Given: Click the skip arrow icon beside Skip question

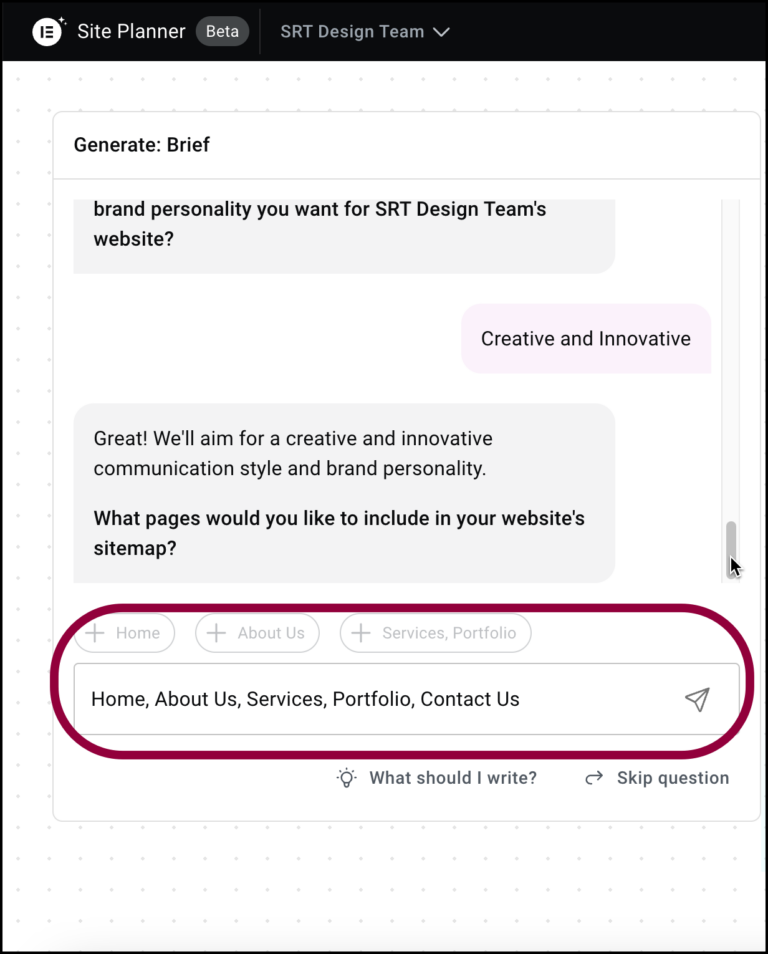Looking at the screenshot, I should pos(594,777).
